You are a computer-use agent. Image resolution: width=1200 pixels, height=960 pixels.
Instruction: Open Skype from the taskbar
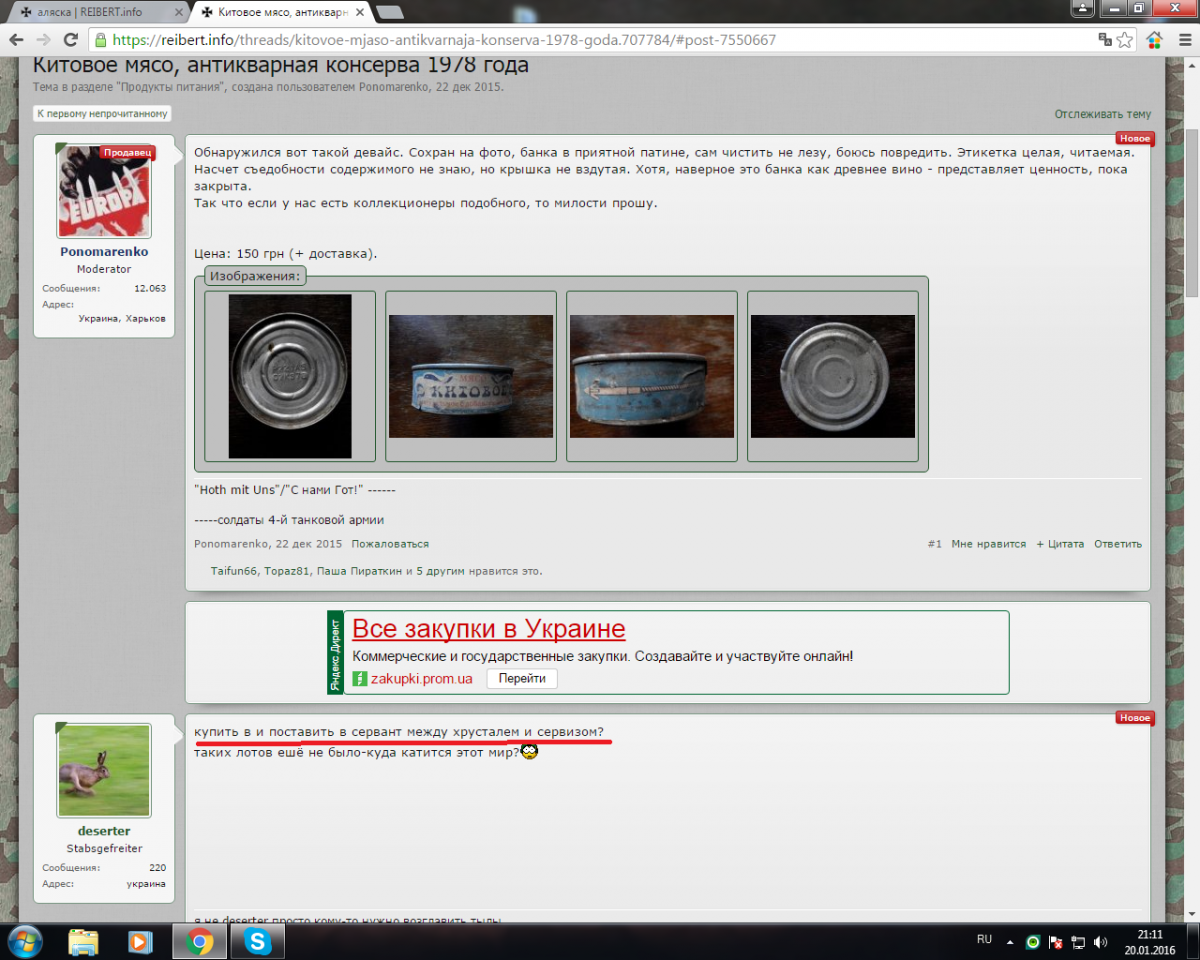pyautogui.click(x=258, y=941)
